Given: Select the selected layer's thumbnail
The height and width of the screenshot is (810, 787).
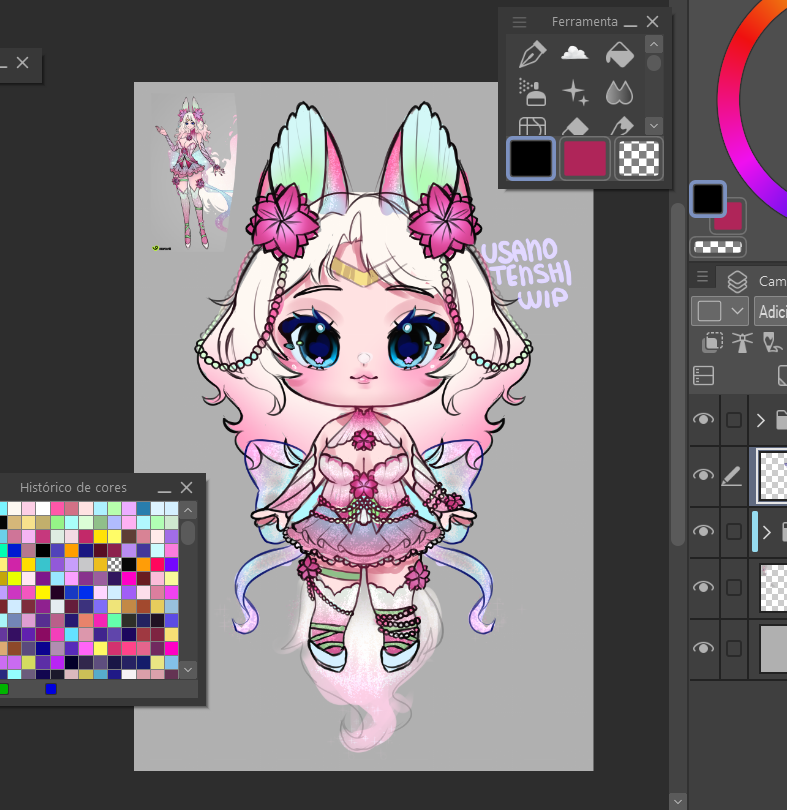Looking at the screenshot, I should pyautogui.click(x=772, y=476).
